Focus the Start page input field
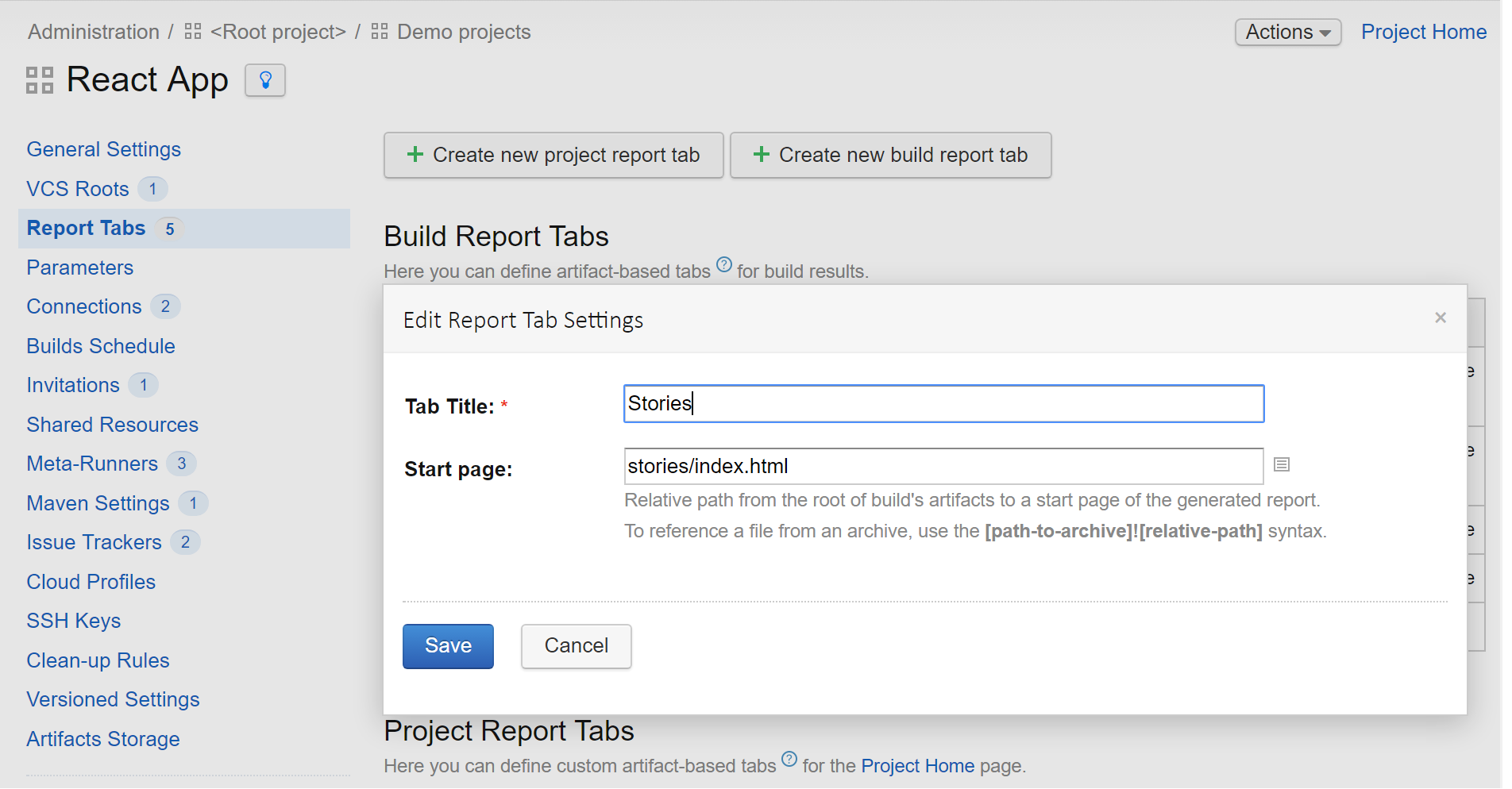Screen dimensions: 1512x789 pyautogui.click(x=944, y=467)
